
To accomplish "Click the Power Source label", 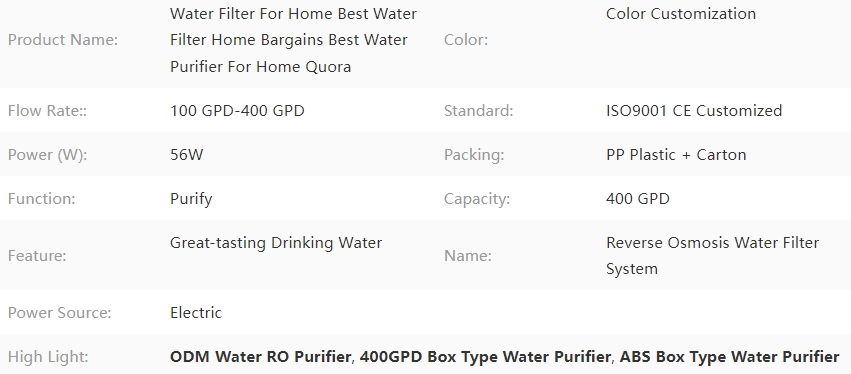I will tap(60, 313).
